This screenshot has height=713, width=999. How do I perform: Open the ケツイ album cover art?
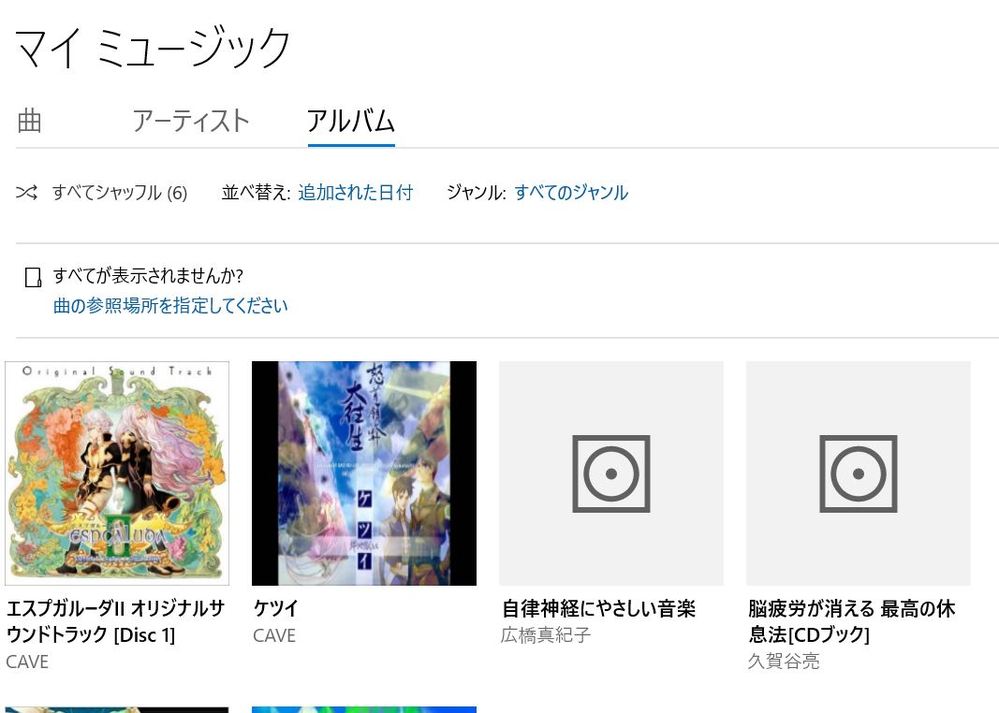click(364, 473)
